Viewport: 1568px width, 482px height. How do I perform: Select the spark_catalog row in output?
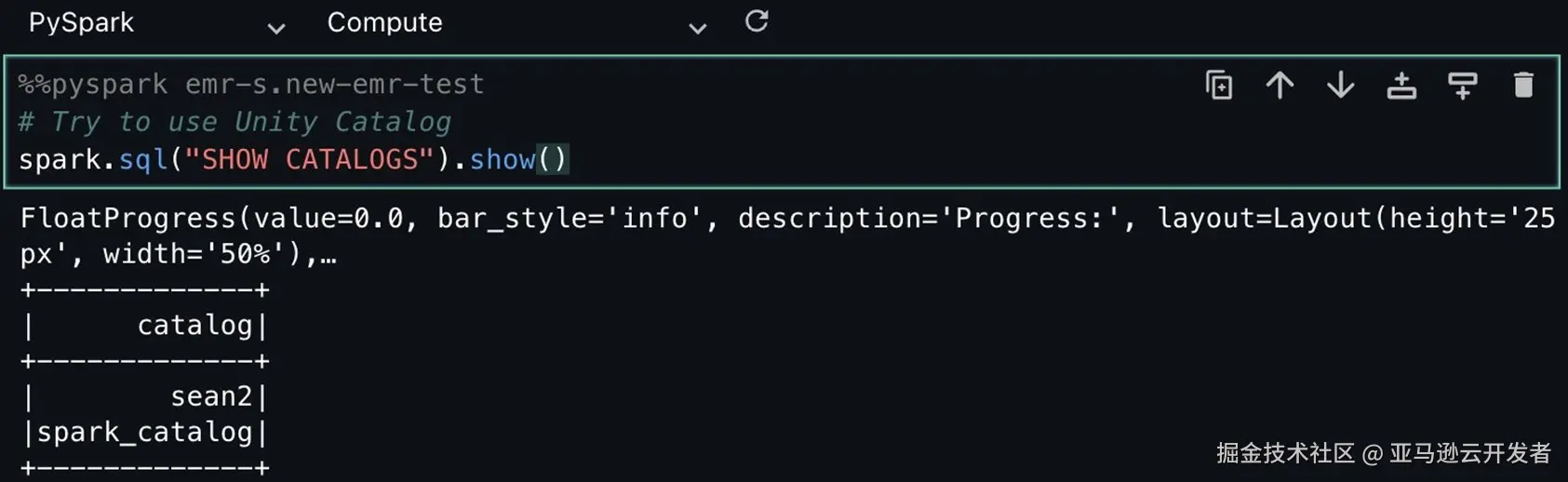click(144, 432)
